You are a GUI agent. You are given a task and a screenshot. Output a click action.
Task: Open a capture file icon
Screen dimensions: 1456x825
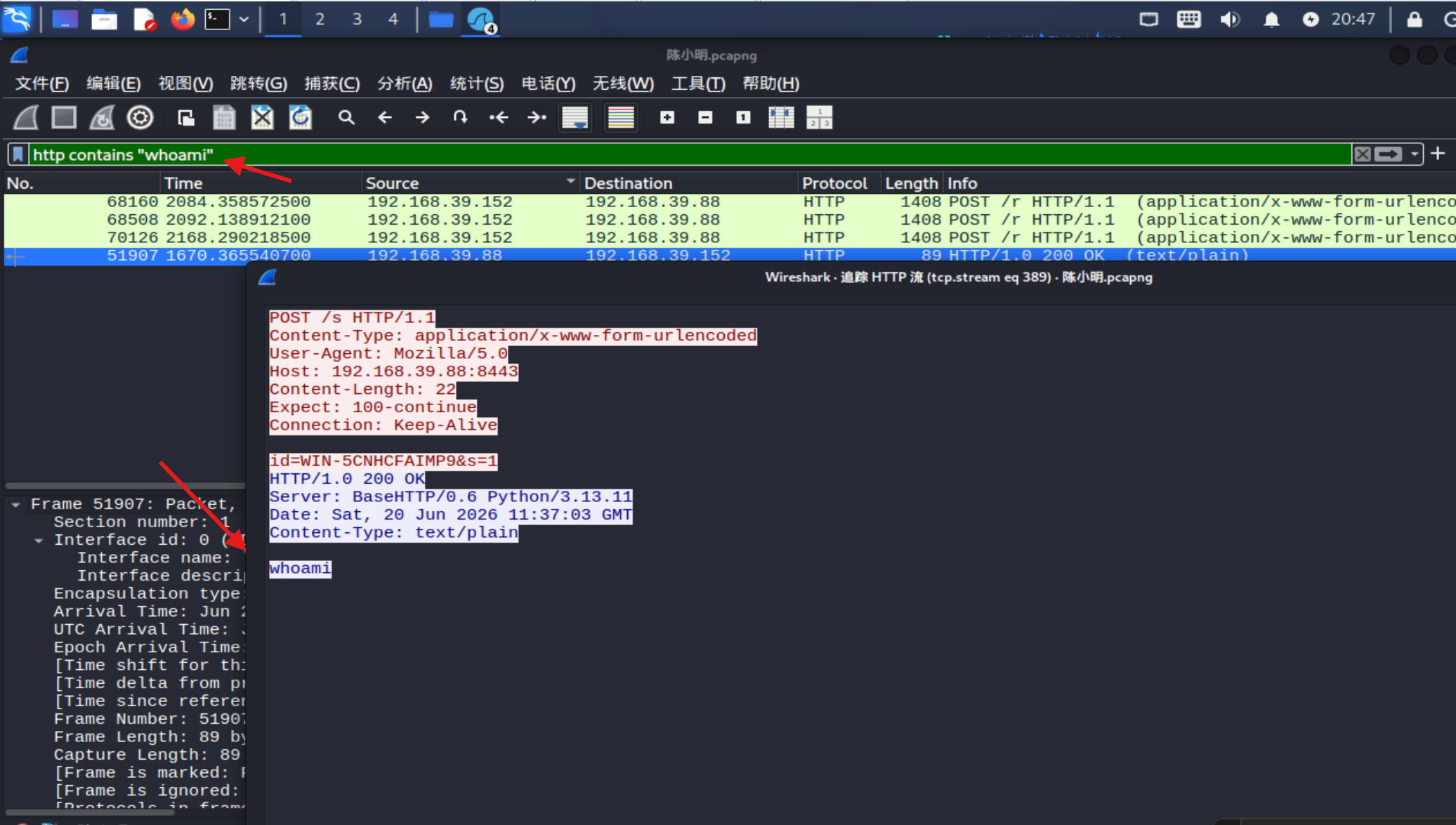(x=186, y=117)
